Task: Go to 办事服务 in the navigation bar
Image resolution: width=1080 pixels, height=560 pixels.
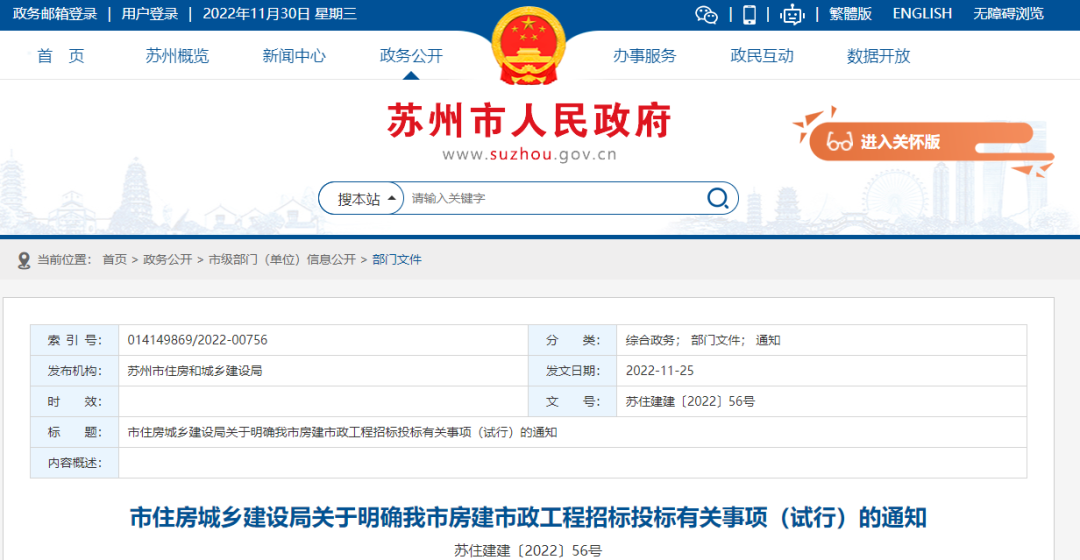Action: click(x=645, y=56)
